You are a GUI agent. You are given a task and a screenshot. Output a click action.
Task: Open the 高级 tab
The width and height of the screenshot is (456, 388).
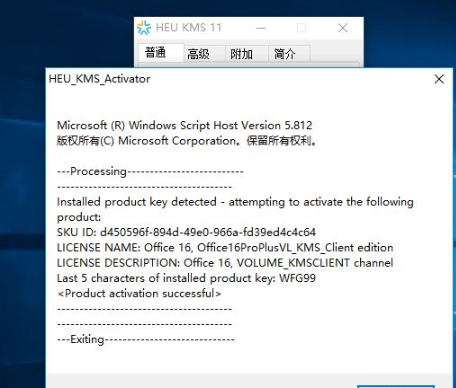(x=199, y=54)
